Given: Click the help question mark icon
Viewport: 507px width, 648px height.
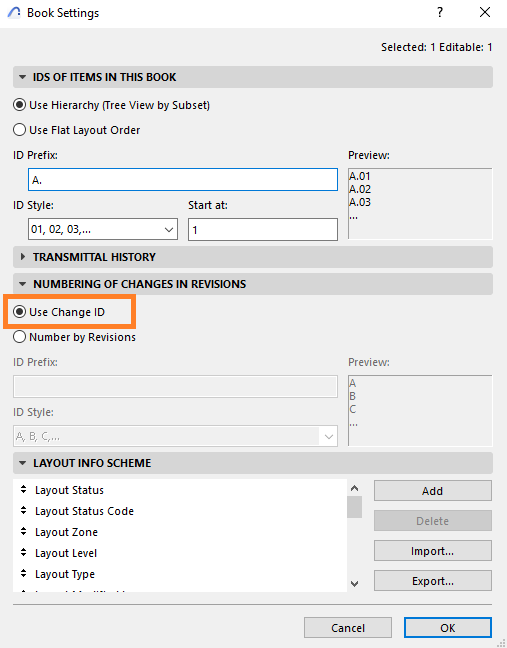Looking at the screenshot, I should click(440, 12).
